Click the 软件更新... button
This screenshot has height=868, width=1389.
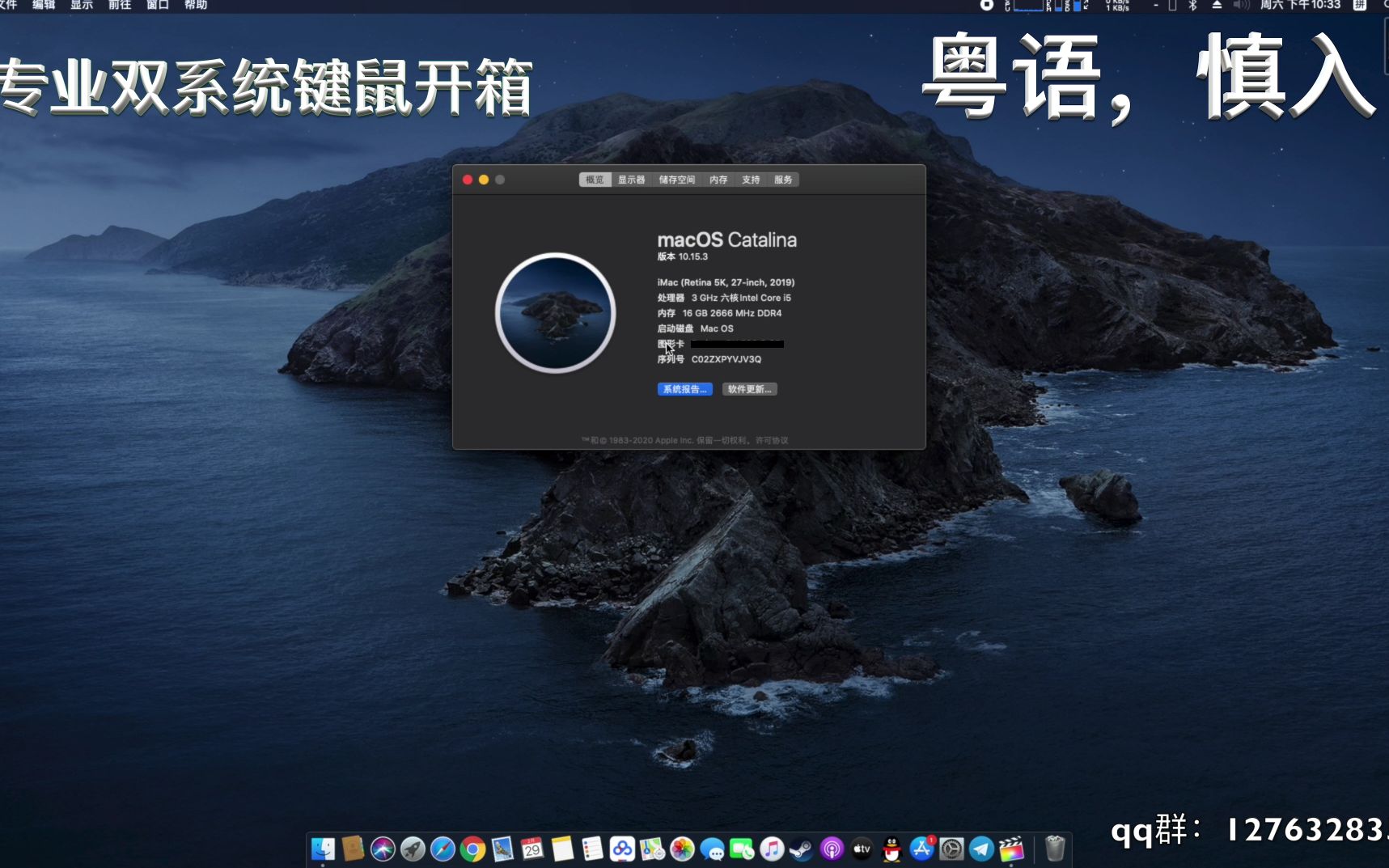749,389
